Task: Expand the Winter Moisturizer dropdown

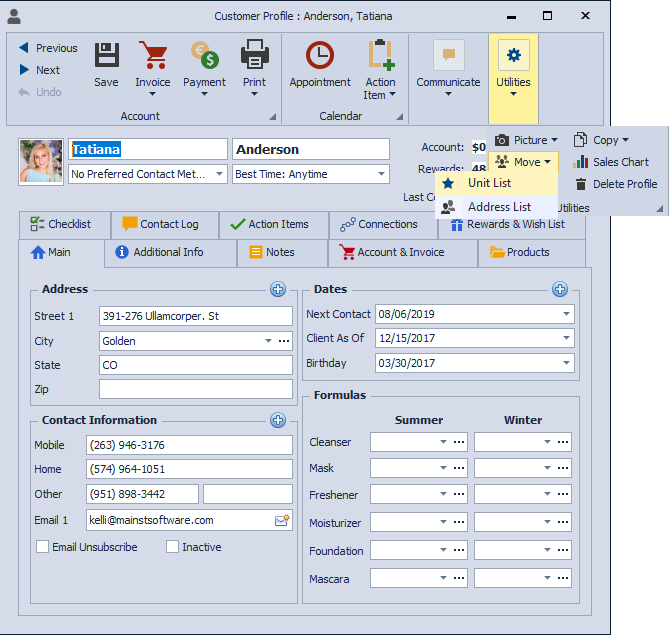Action: click(547, 522)
